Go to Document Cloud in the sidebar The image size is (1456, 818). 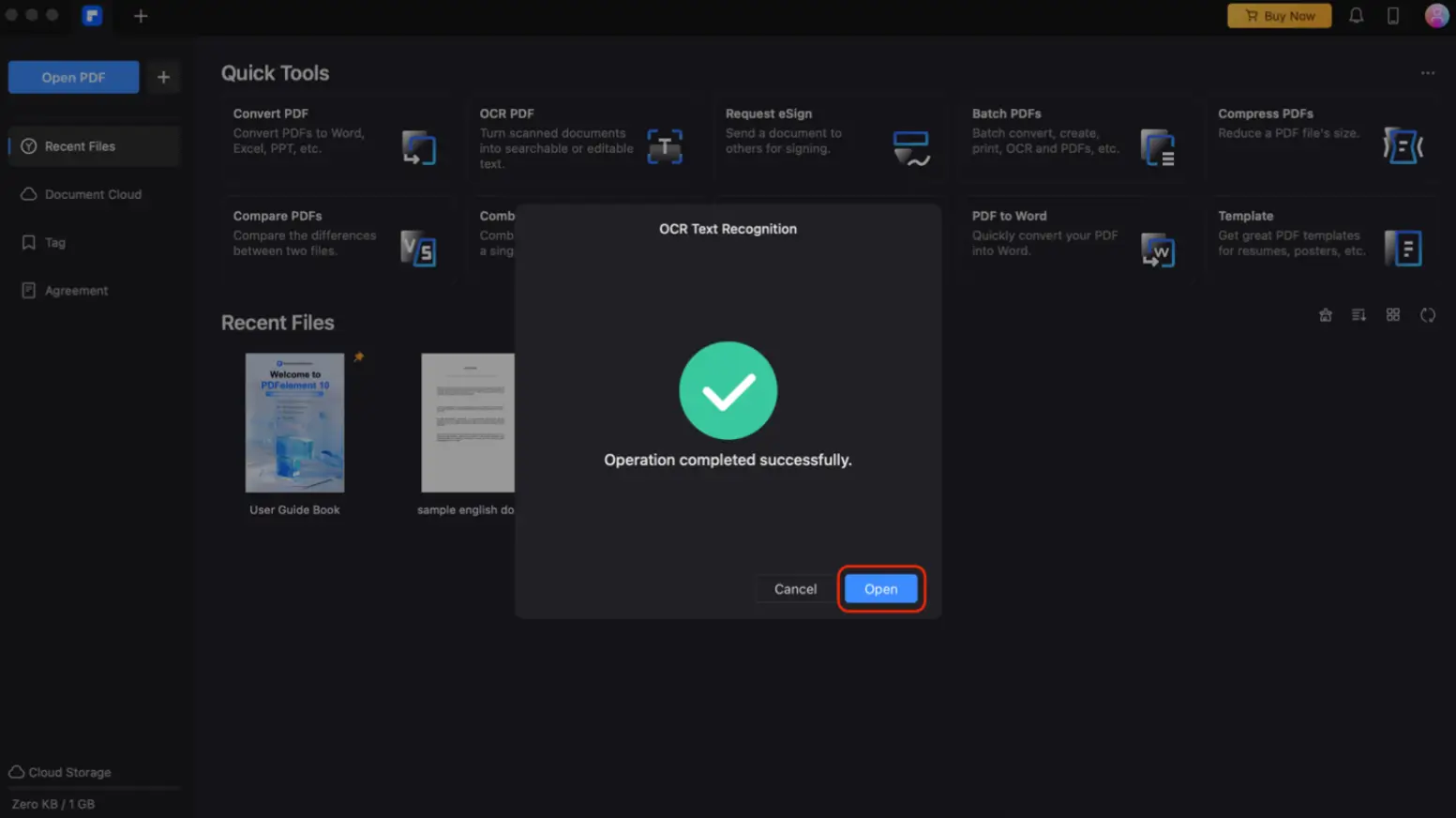pos(93,194)
